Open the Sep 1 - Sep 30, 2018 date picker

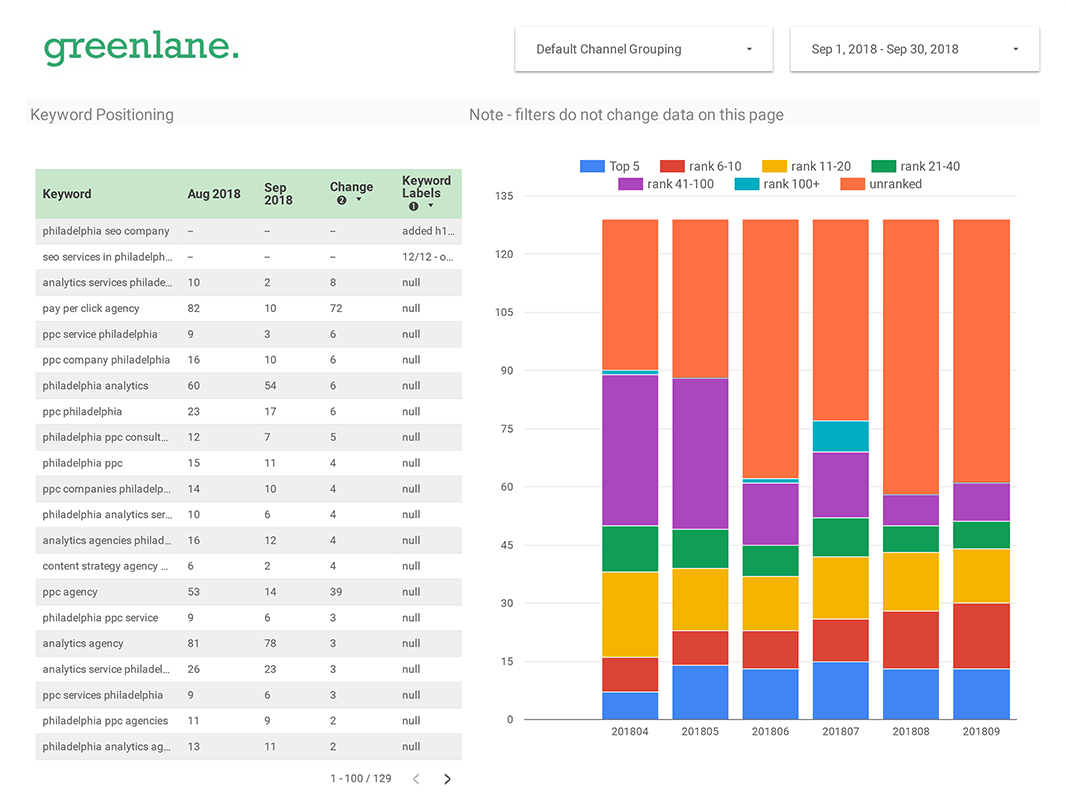914,49
